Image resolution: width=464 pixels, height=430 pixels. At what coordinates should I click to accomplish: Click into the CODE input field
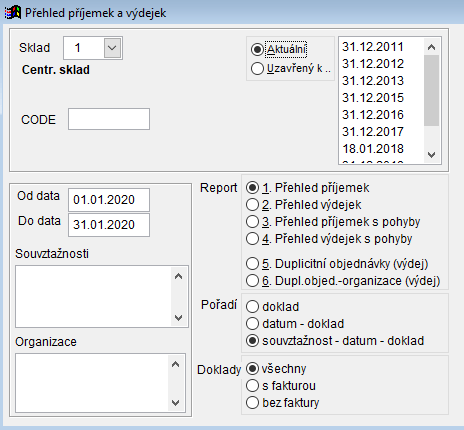tap(109, 119)
